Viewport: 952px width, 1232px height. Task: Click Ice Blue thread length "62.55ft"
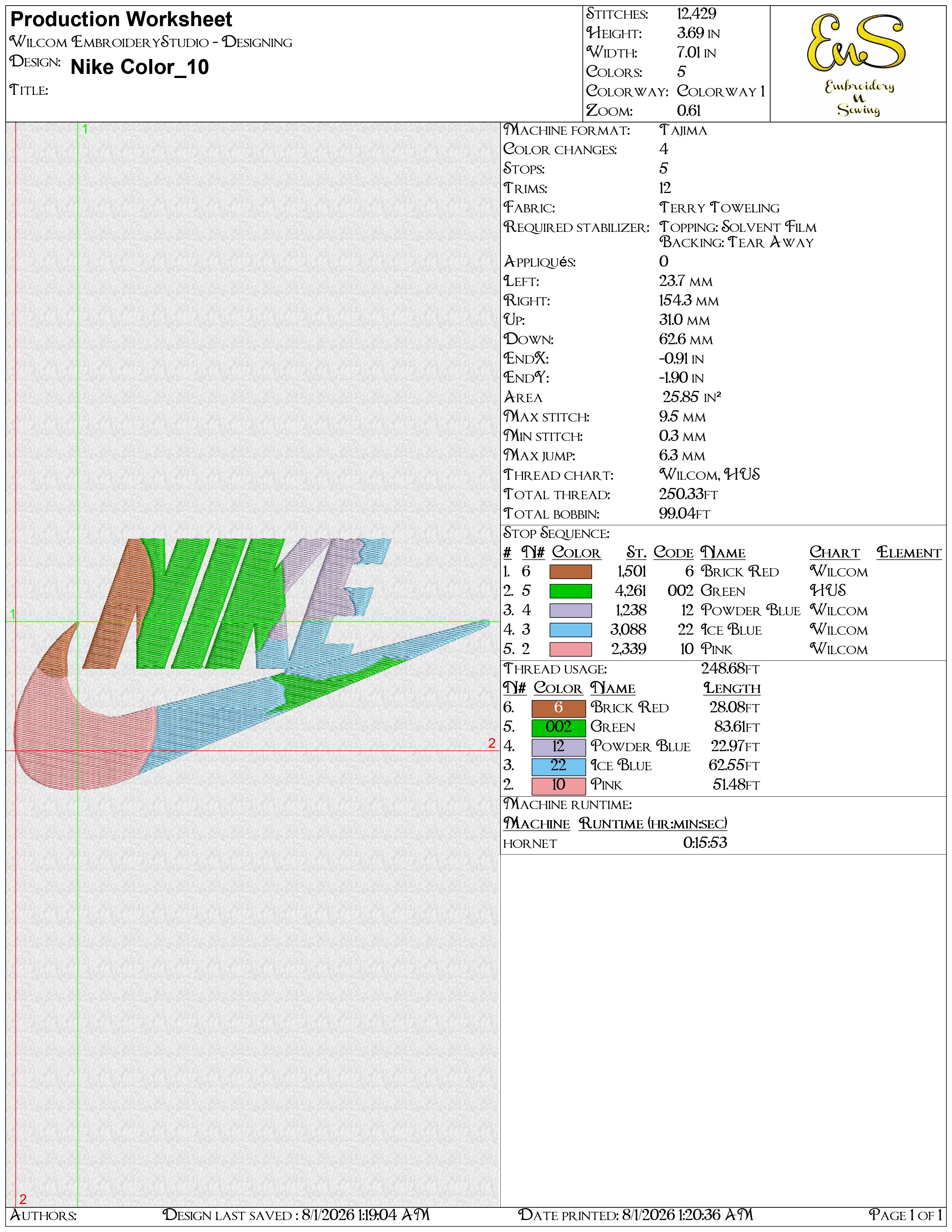point(734,765)
